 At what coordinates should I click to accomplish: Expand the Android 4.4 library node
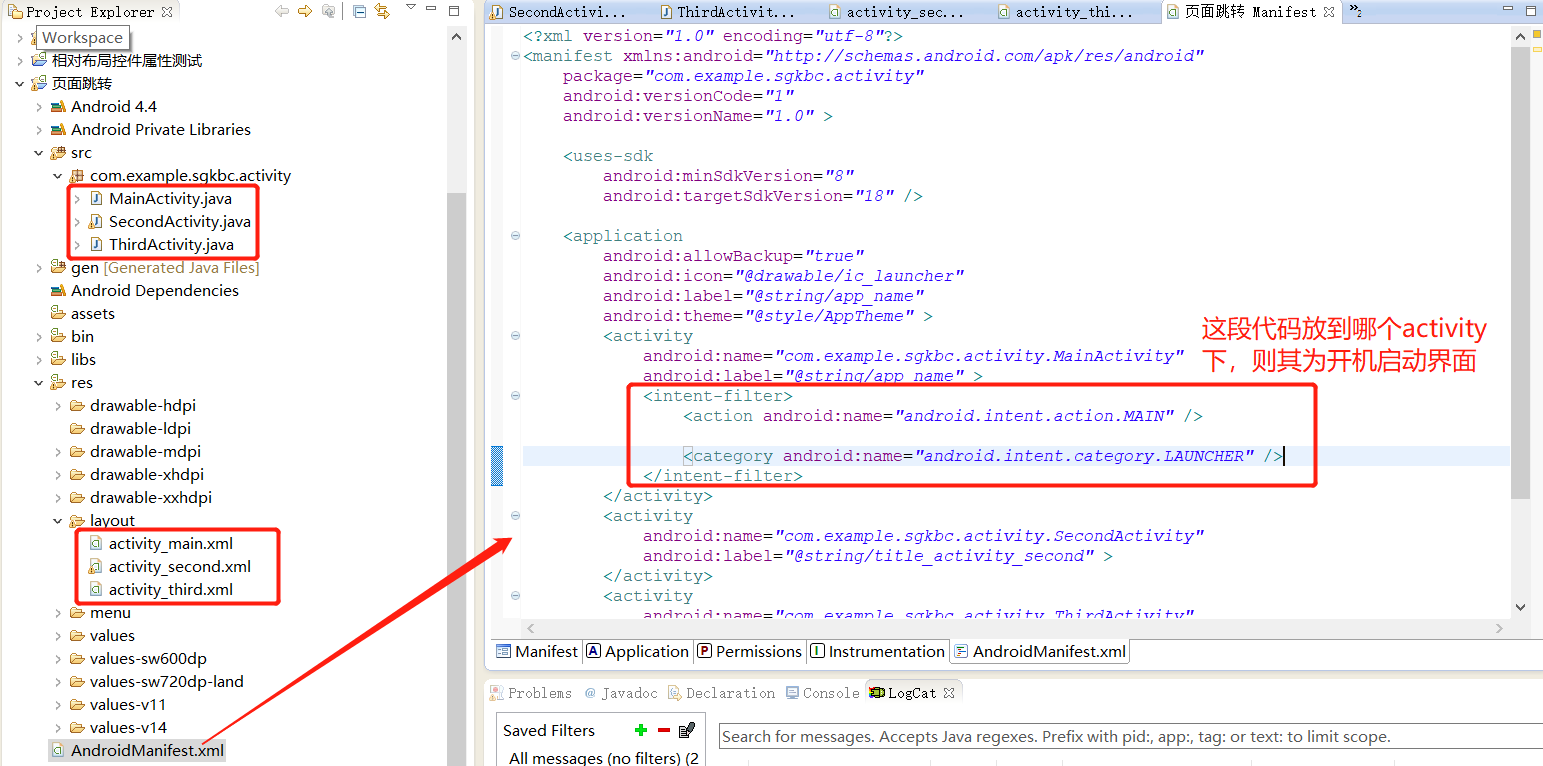pyautogui.click(x=39, y=106)
